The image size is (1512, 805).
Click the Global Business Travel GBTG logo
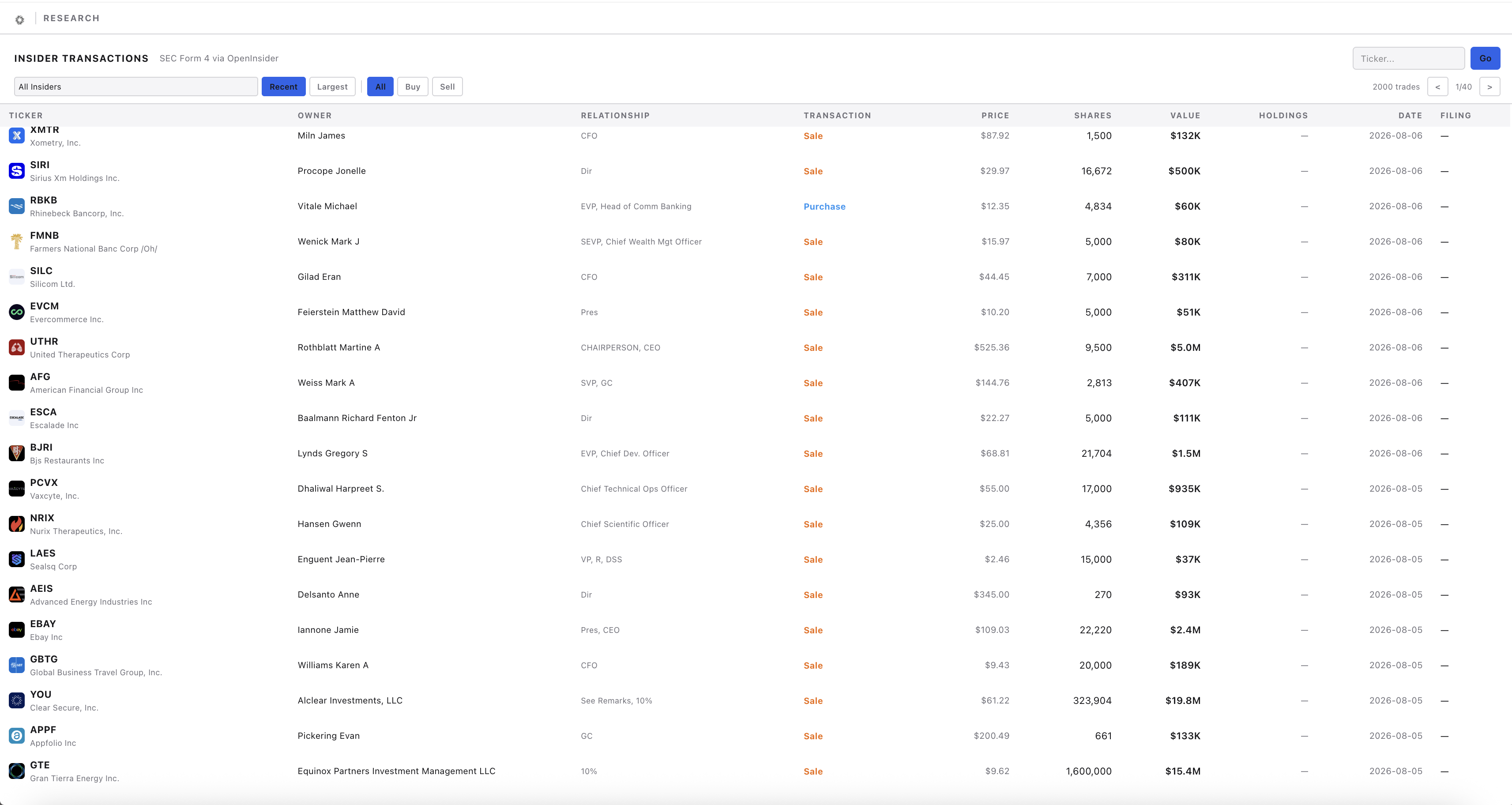pyautogui.click(x=16, y=665)
